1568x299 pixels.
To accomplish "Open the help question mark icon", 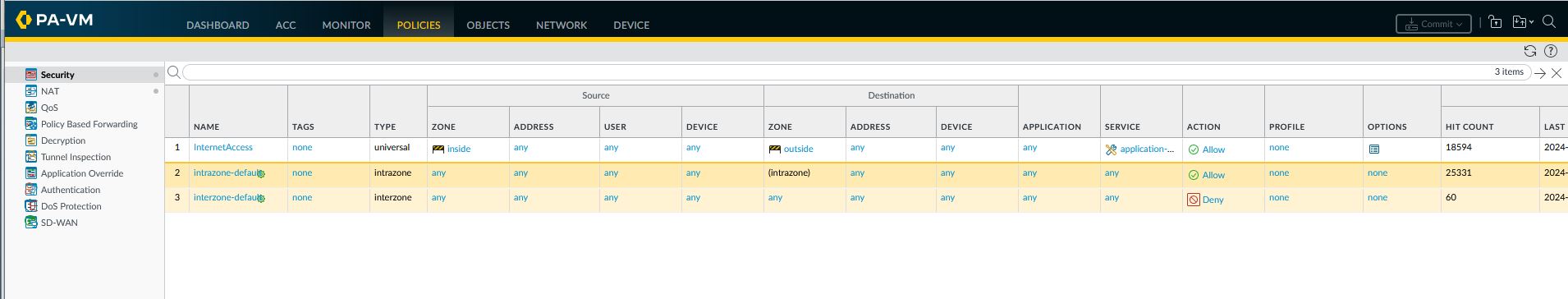I will 1551,51.
